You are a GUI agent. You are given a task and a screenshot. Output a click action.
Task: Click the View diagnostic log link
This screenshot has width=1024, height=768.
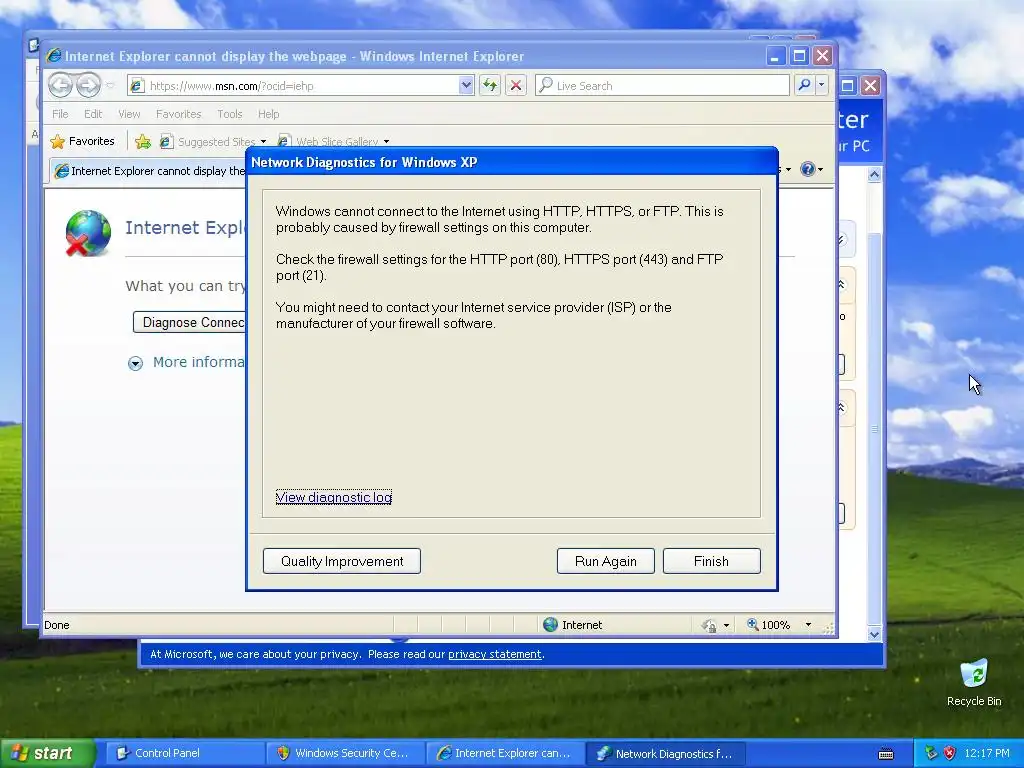point(334,497)
